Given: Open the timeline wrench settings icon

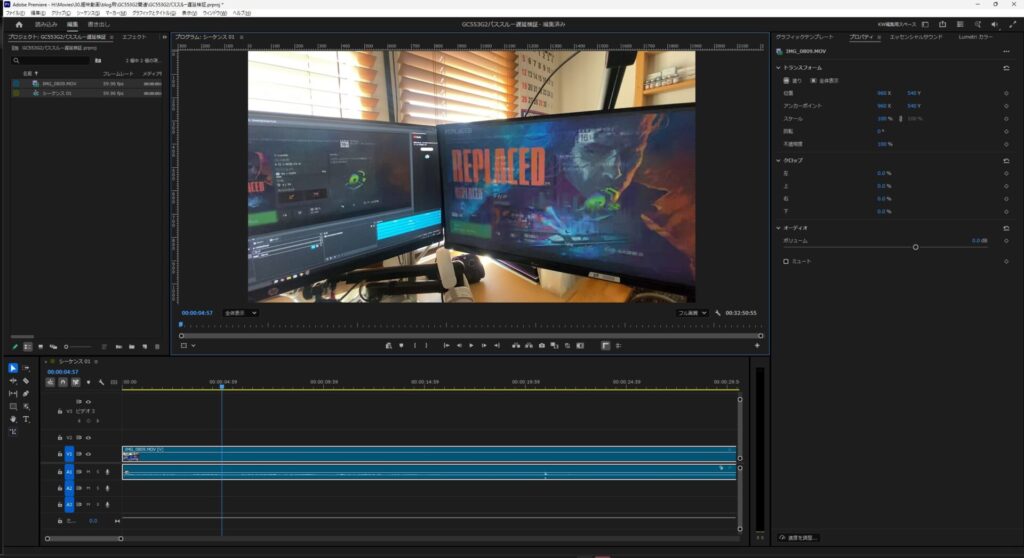Looking at the screenshot, I should (x=101, y=382).
